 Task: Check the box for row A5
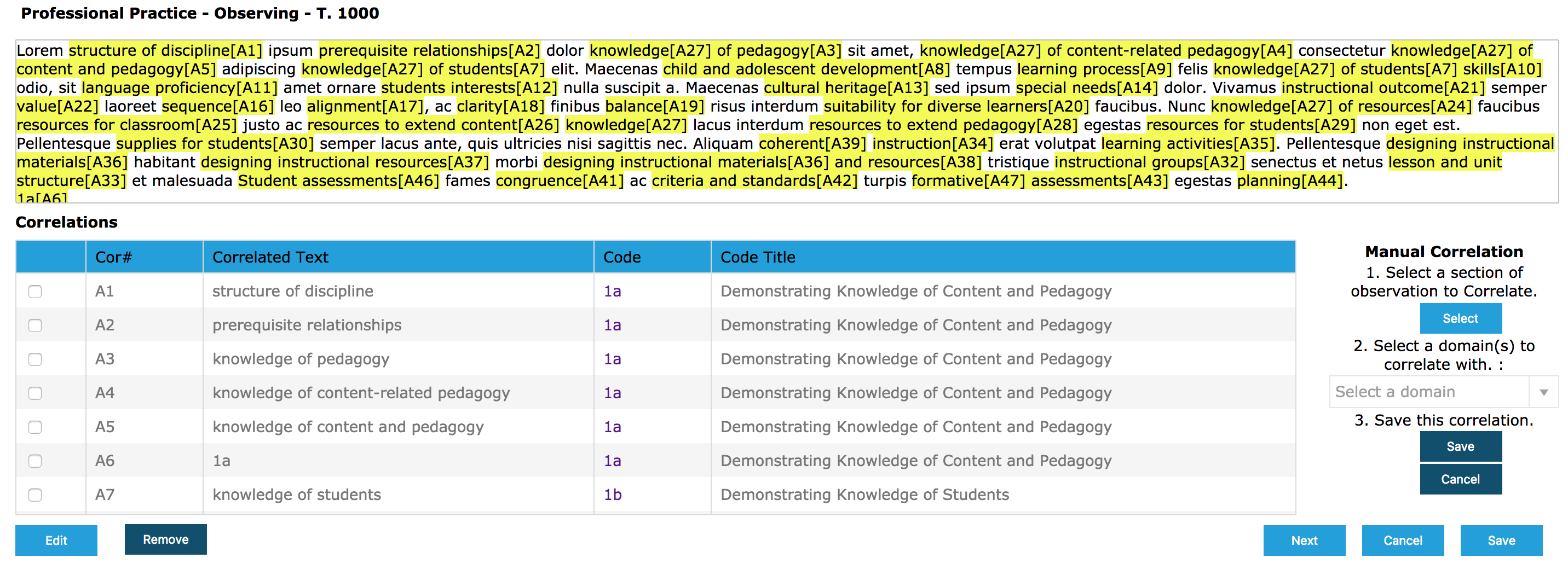coord(35,427)
